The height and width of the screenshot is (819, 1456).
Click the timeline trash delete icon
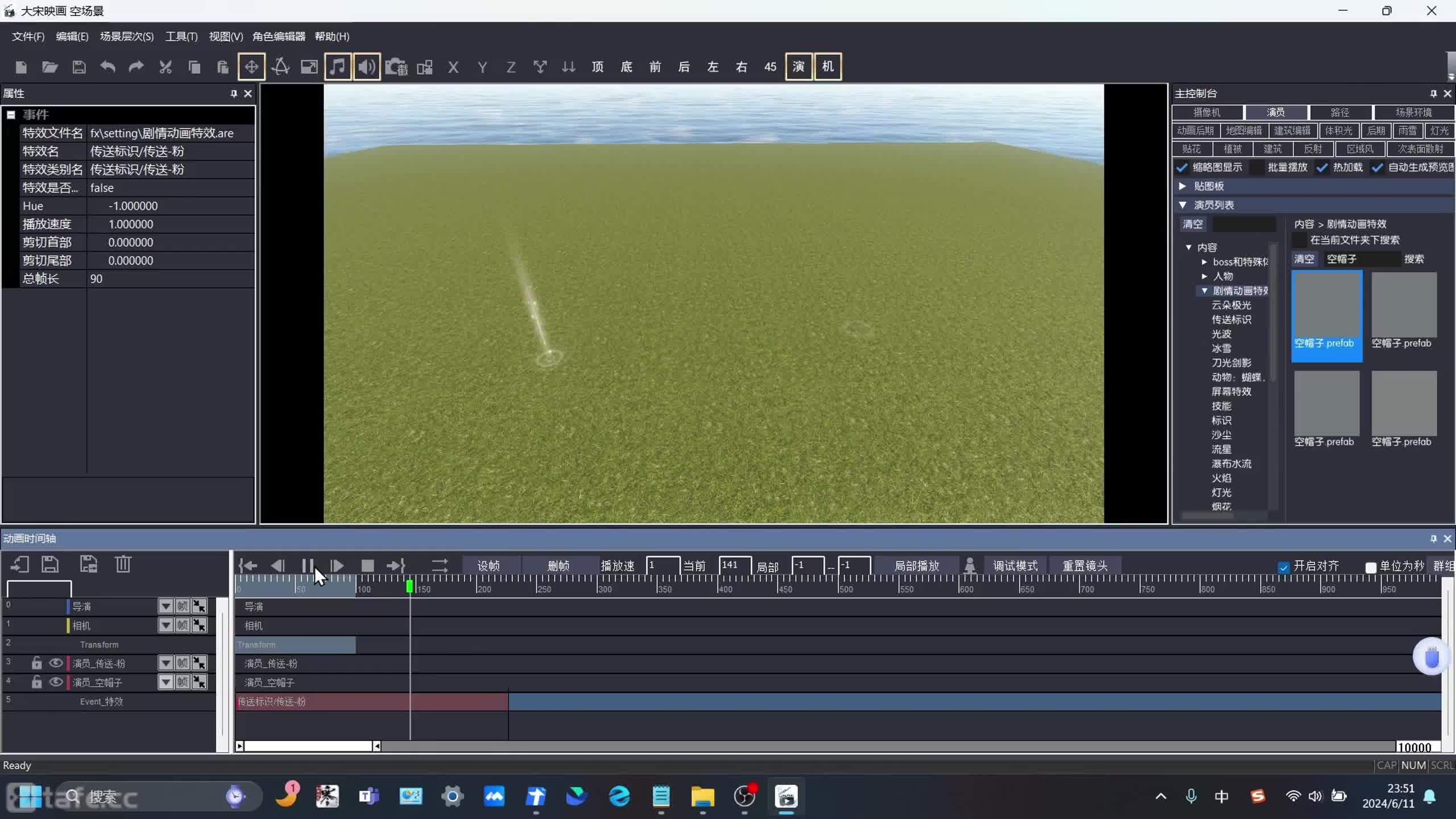pos(123,564)
